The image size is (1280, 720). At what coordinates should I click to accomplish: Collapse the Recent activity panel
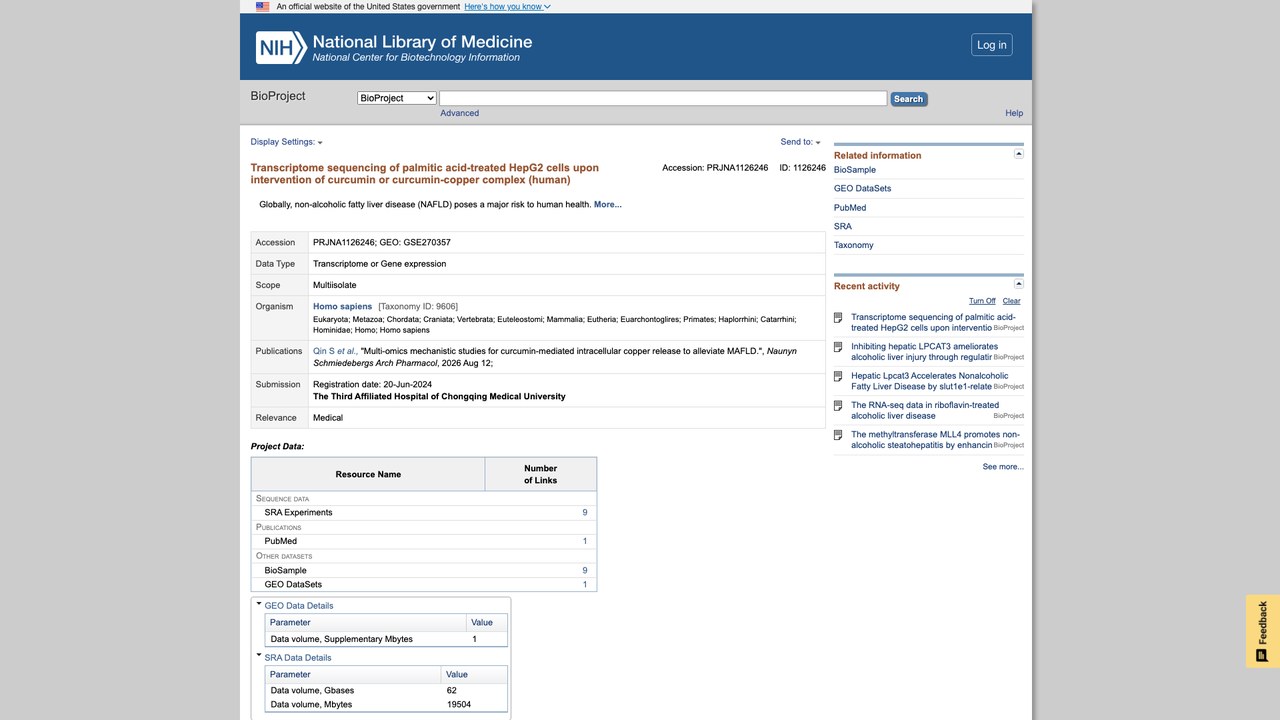tap(1019, 285)
